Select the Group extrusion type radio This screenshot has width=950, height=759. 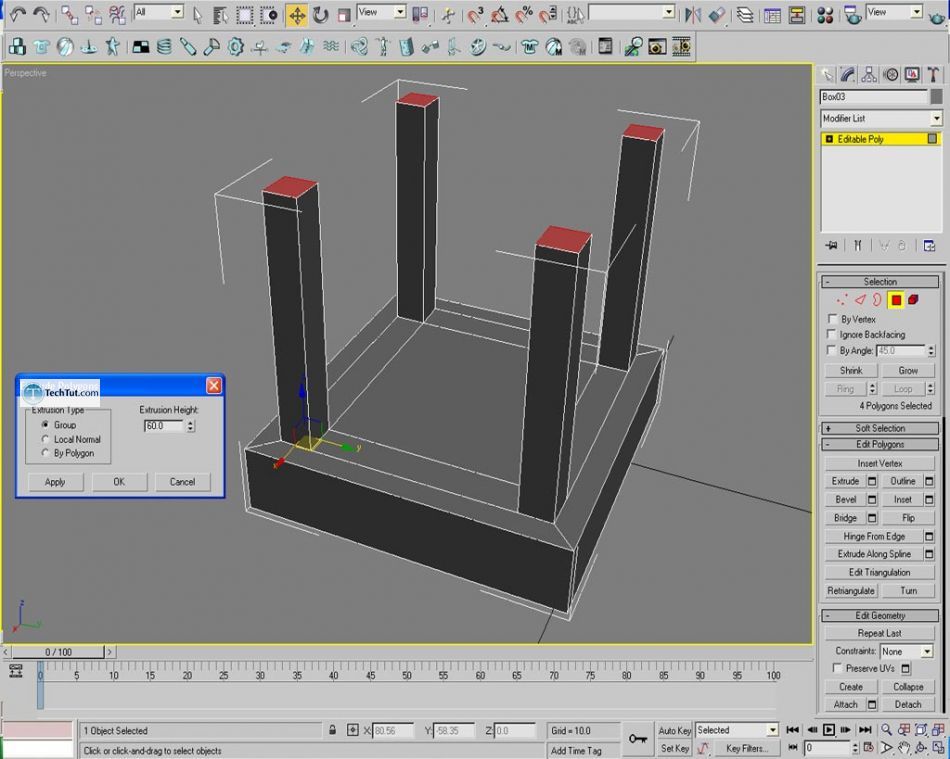[45, 425]
